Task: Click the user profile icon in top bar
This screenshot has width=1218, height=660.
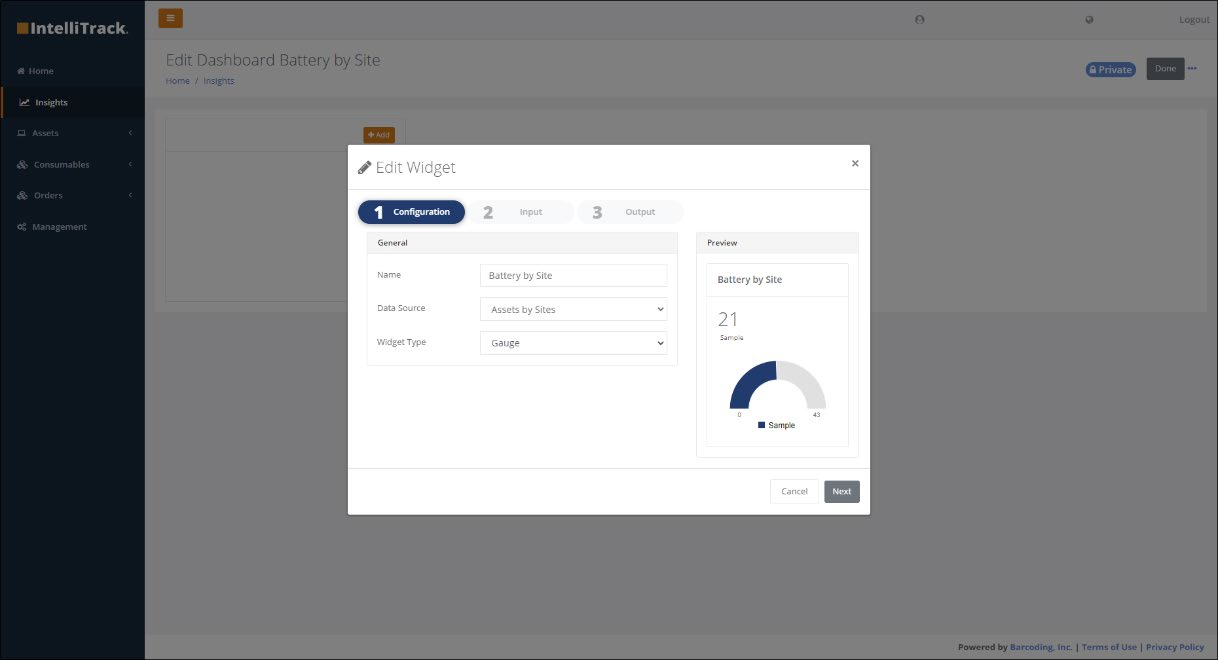Action: 920,20
